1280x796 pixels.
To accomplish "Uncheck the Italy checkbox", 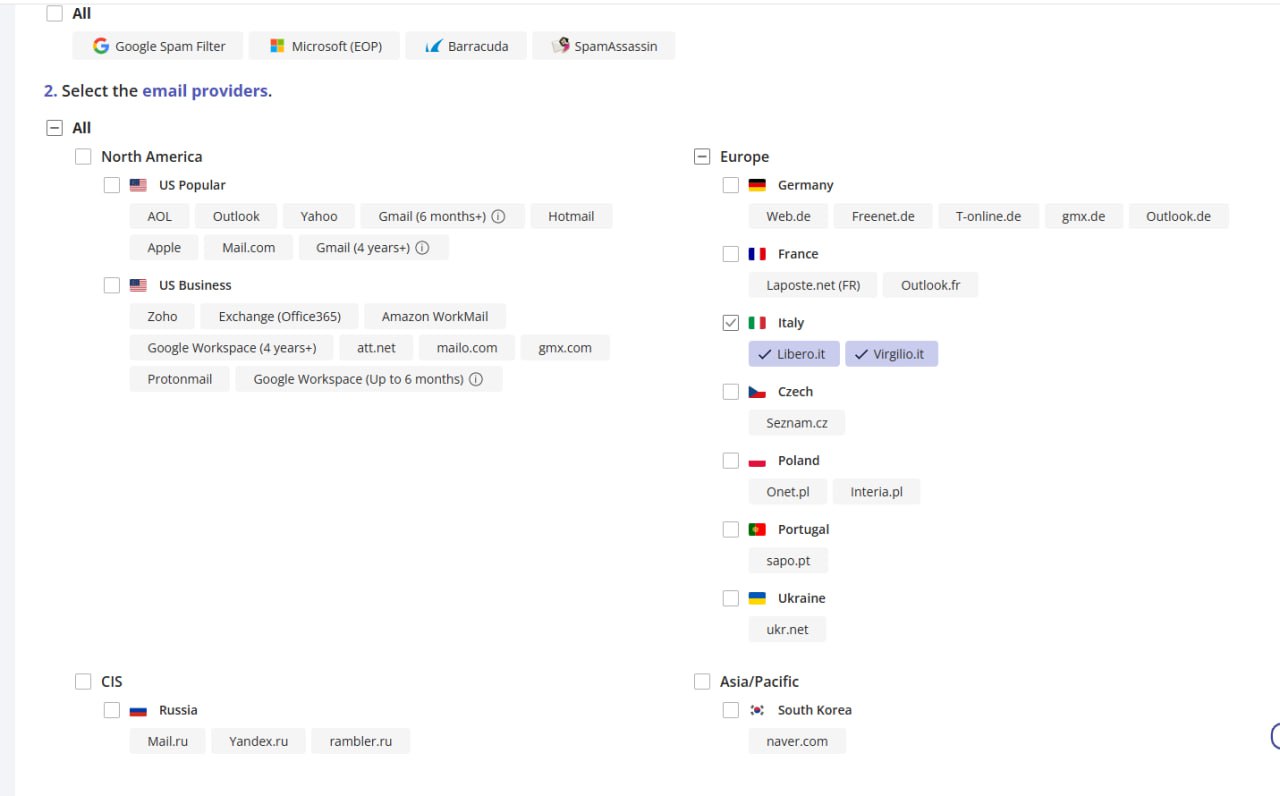I will pos(731,323).
